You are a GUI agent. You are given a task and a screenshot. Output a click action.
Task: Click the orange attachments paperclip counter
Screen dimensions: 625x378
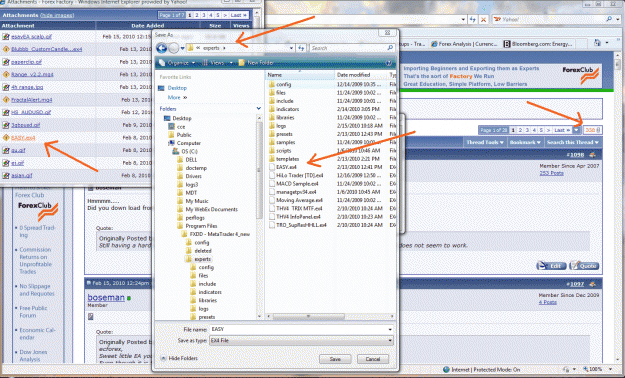pos(592,130)
